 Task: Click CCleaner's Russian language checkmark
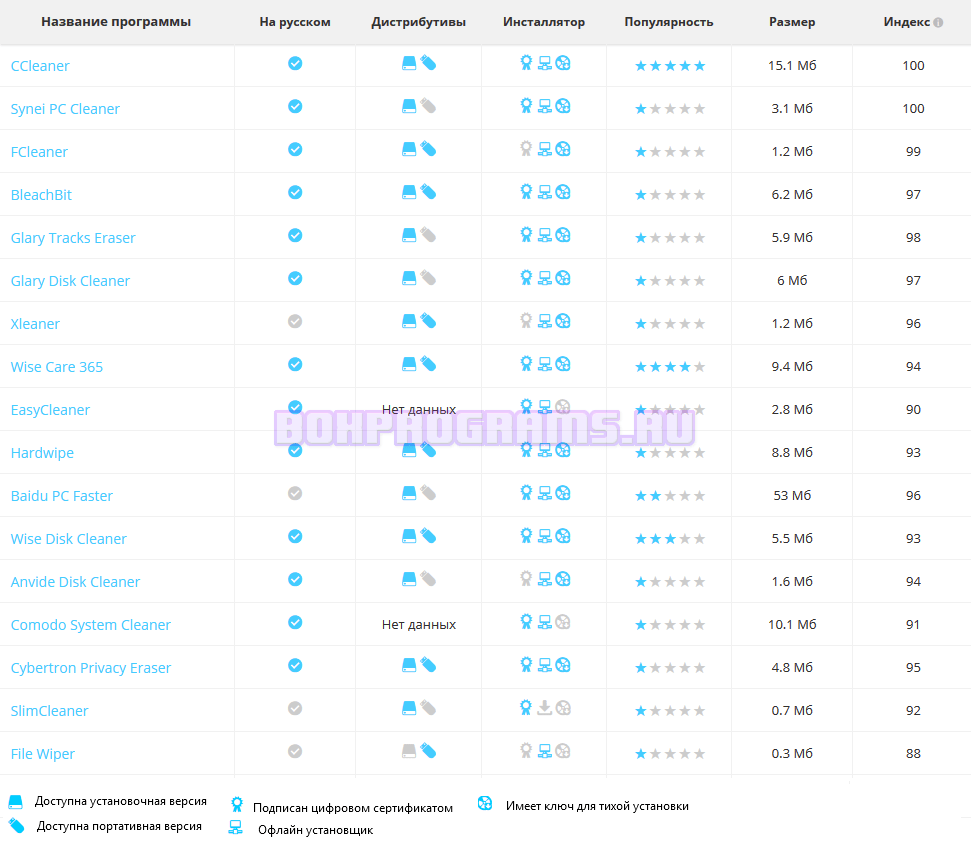point(295,63)
